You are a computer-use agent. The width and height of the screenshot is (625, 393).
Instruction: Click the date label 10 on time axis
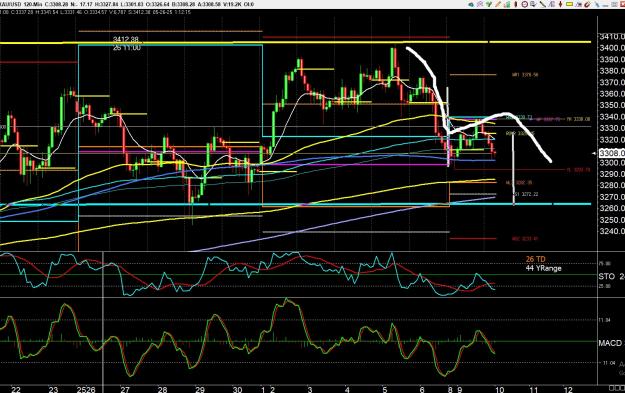coord(499,389)
